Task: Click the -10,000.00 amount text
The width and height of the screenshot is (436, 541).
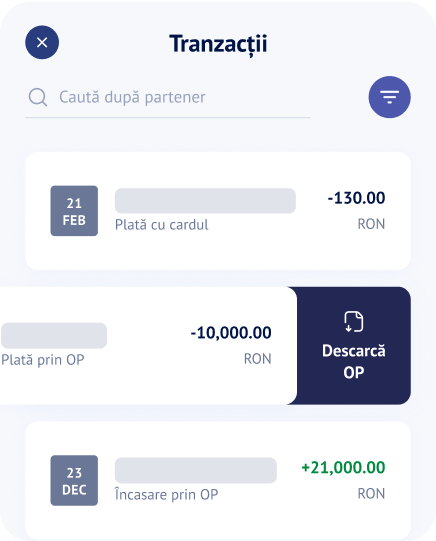Action: click(x=231, y=333)
